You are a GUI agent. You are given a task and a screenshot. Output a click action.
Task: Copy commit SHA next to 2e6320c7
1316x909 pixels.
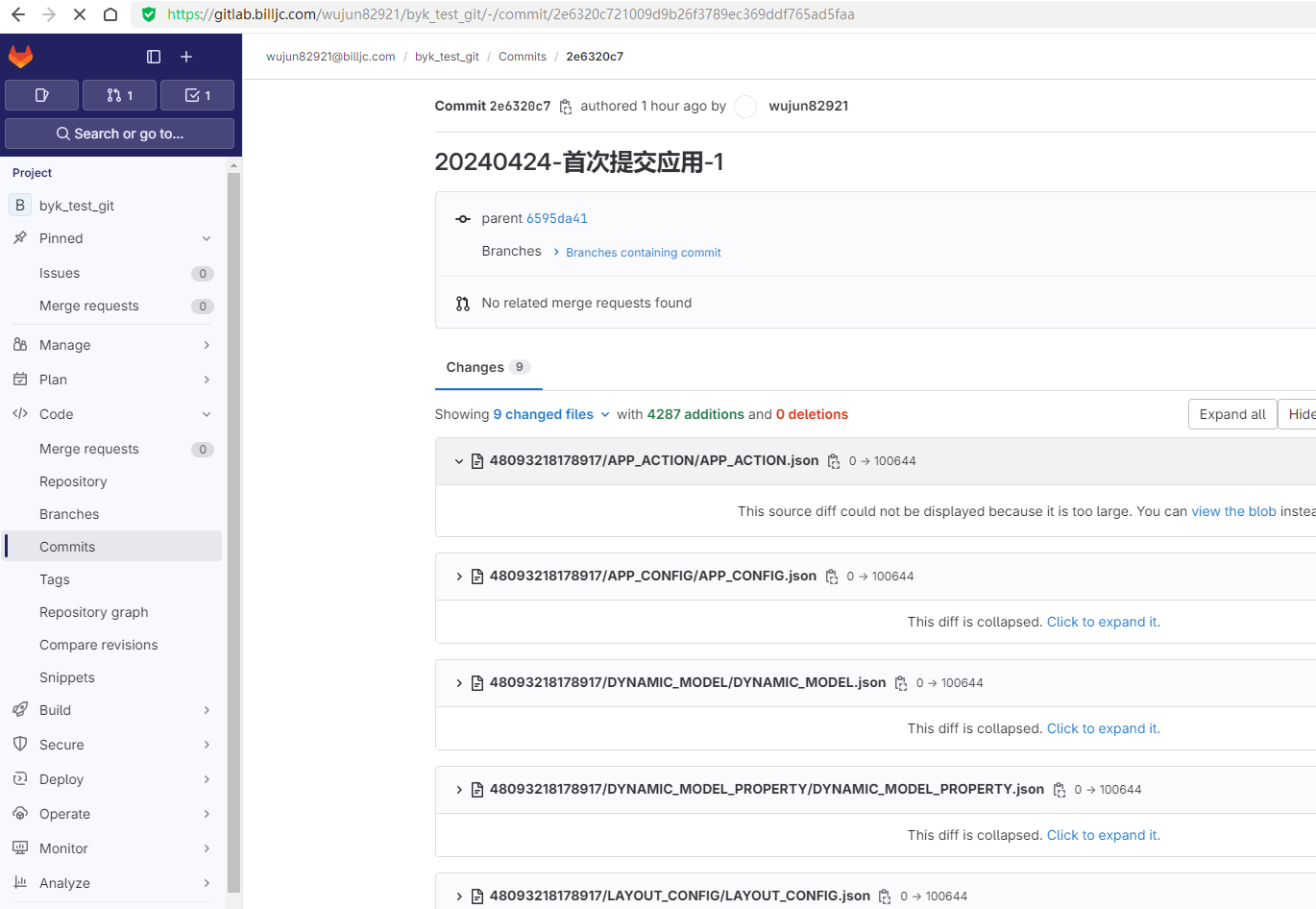coord(566,107)
